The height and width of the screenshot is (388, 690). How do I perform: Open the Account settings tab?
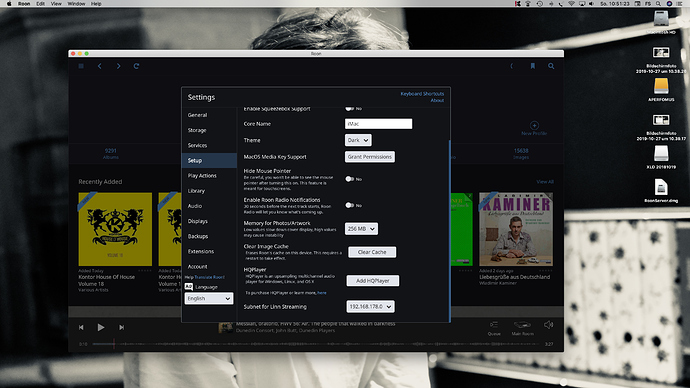pos(209,267)
